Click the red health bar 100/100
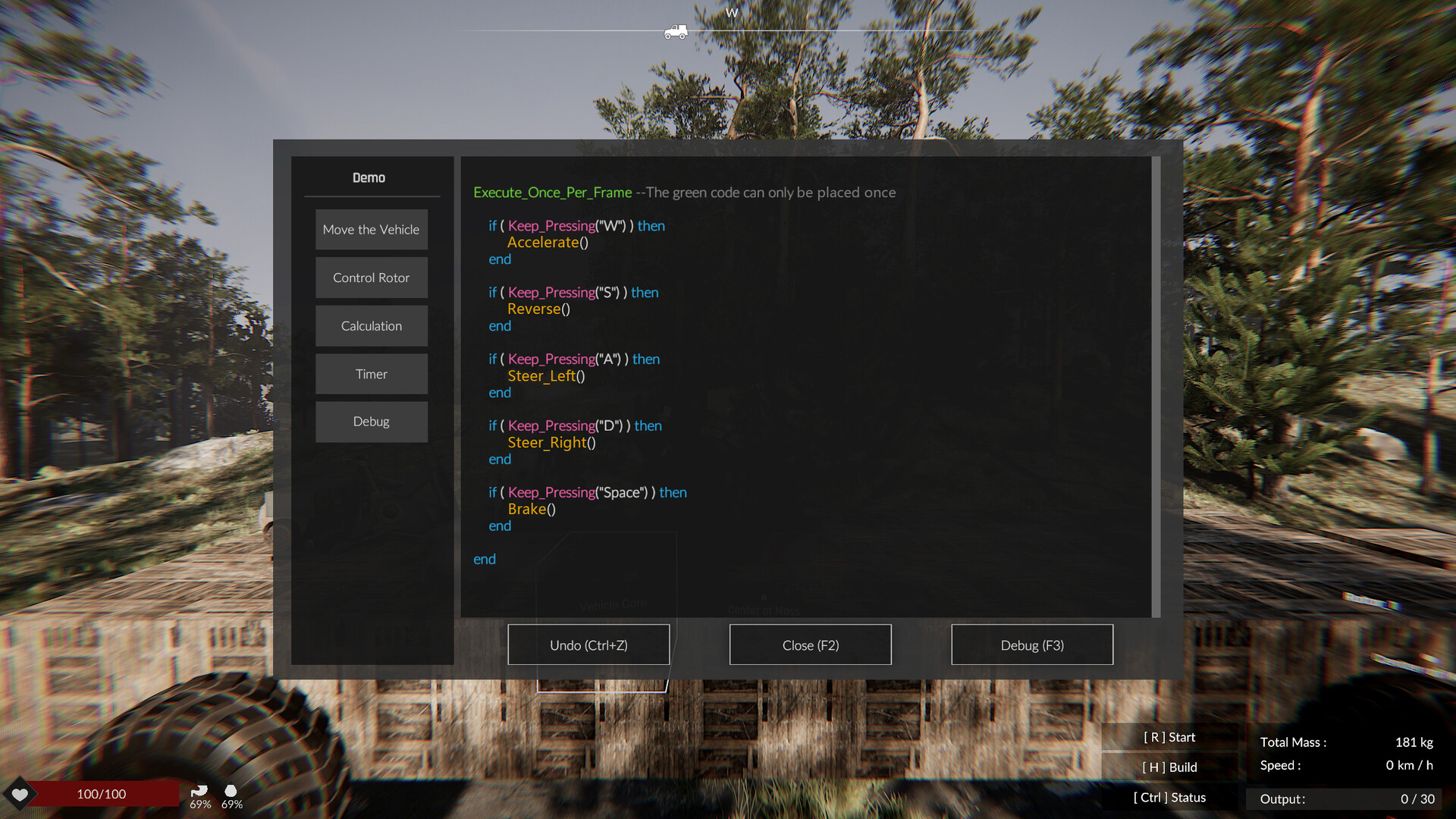Image resolution: width=1456 pixels, height=819 pixels. pos(102,794)
